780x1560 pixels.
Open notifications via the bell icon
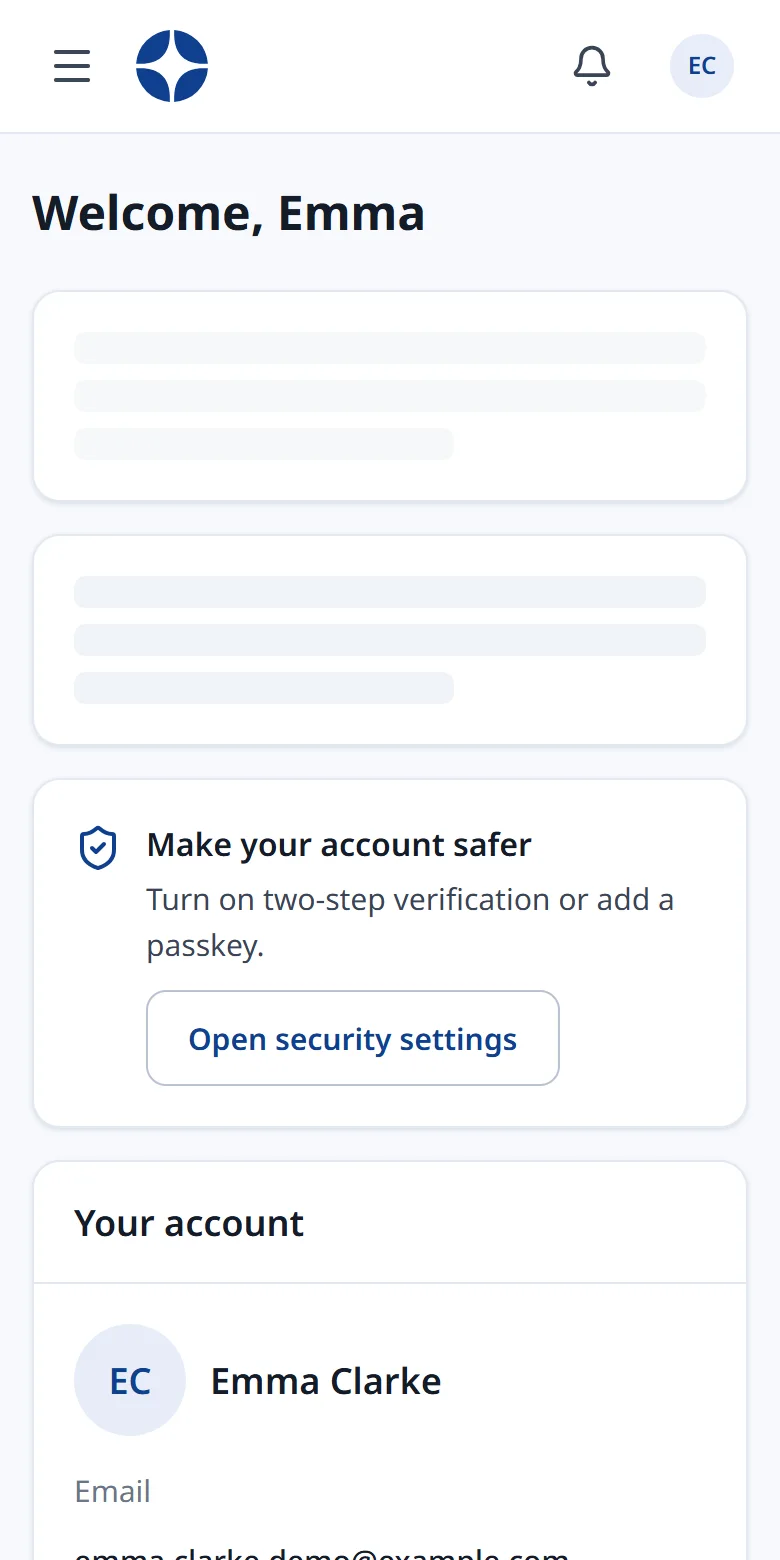(x=592, y=66)
